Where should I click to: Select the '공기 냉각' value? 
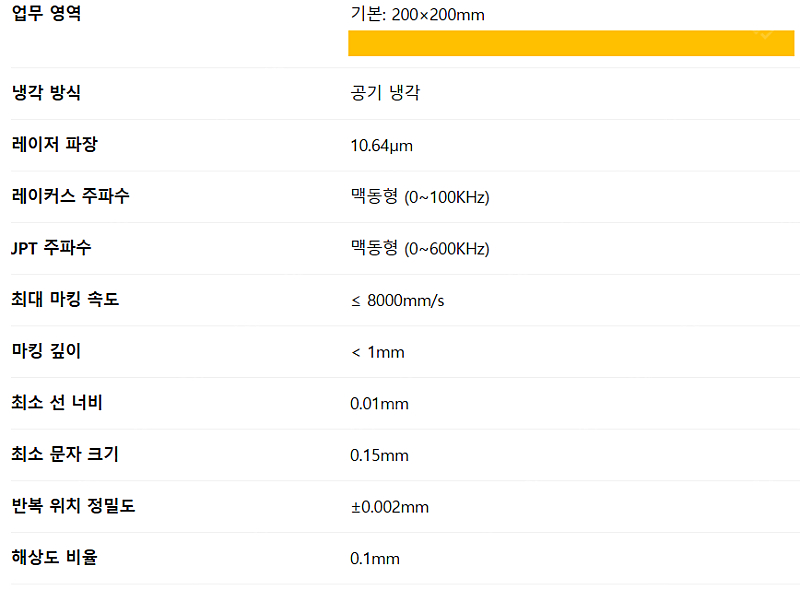pyautogui.click(x=385, y=93)
